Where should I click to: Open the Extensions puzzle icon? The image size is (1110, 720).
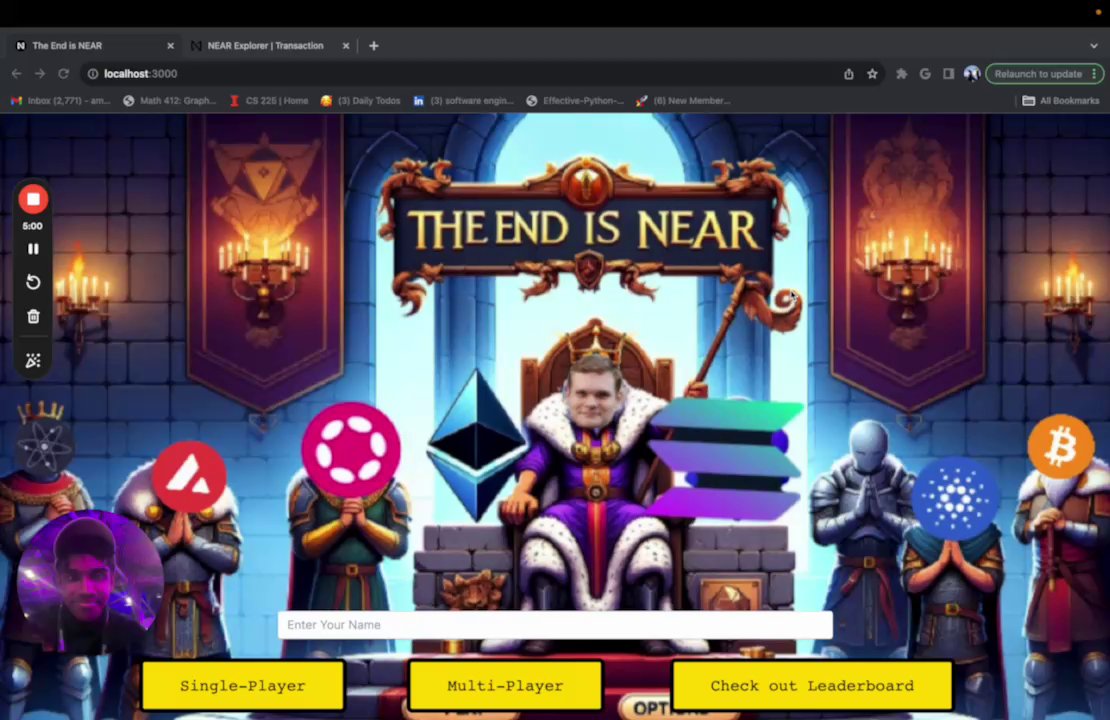[x=901, y=74]
